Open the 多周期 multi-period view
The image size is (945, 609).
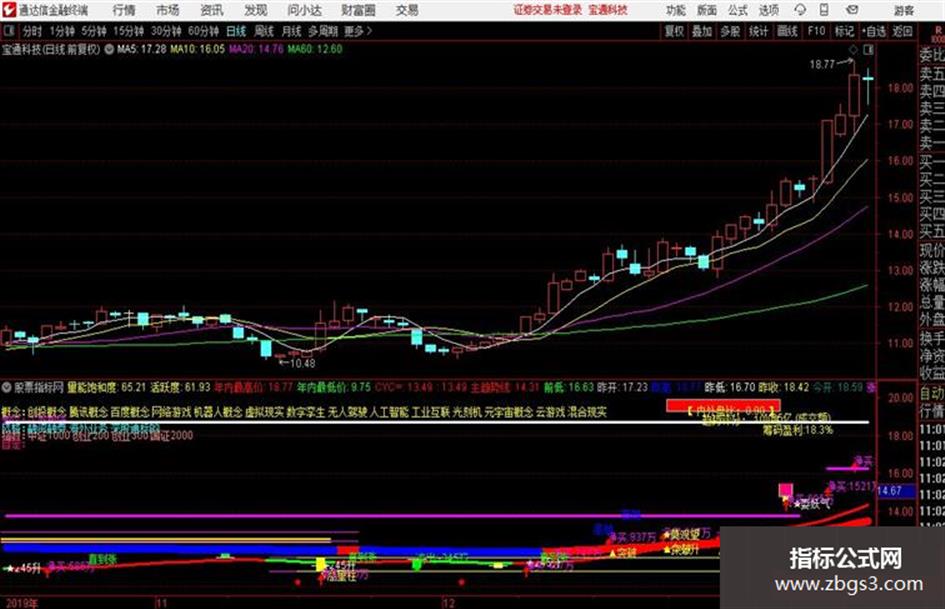322,31
